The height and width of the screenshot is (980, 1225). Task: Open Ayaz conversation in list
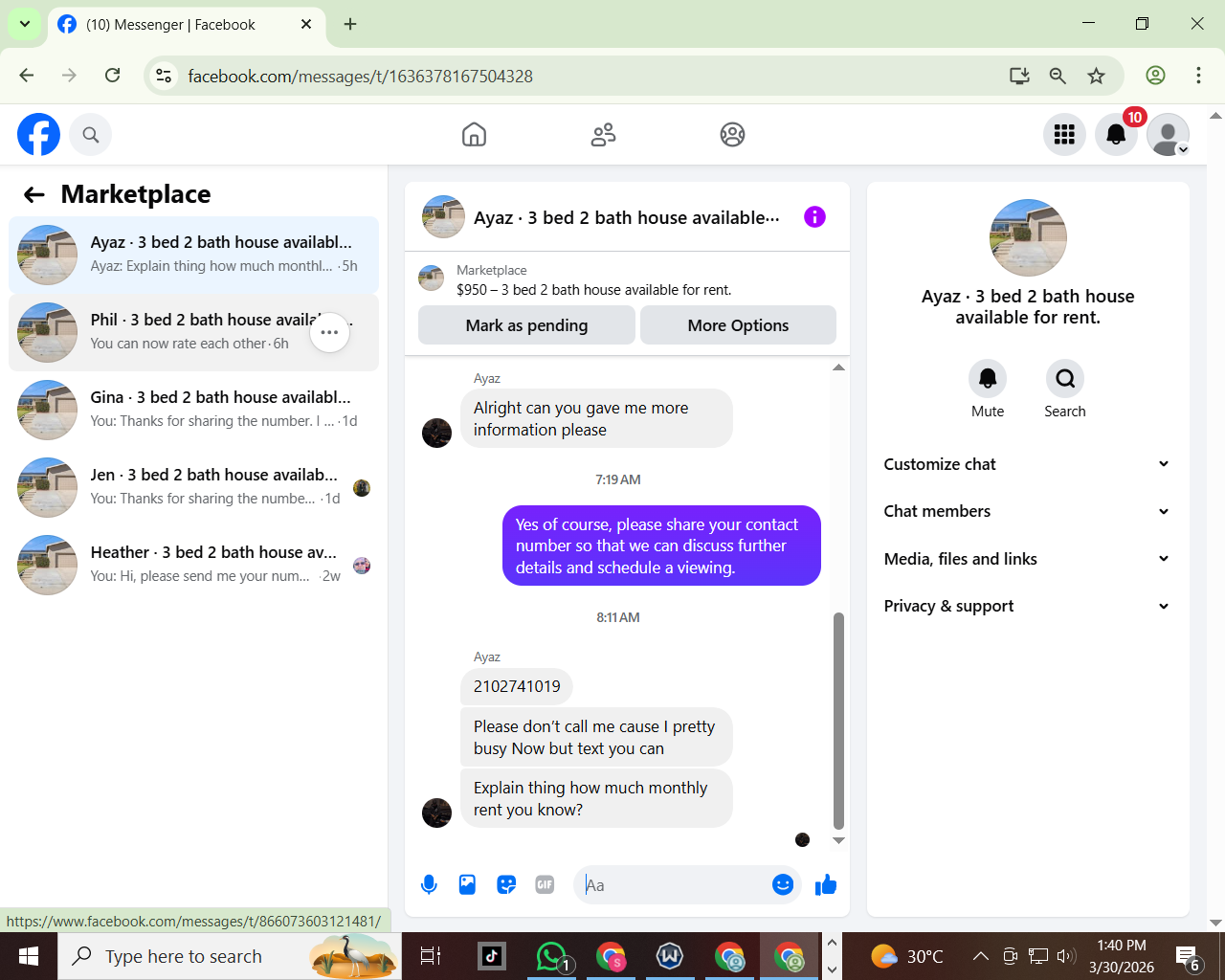coord(193,255)
